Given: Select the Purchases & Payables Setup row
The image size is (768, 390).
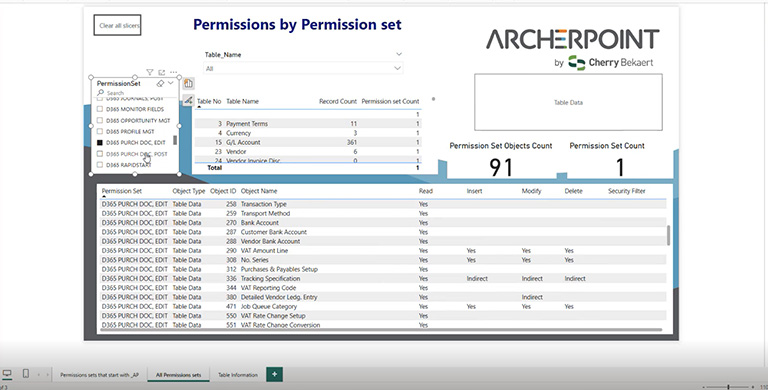Looking at the screenshot, I should [384, 269].
